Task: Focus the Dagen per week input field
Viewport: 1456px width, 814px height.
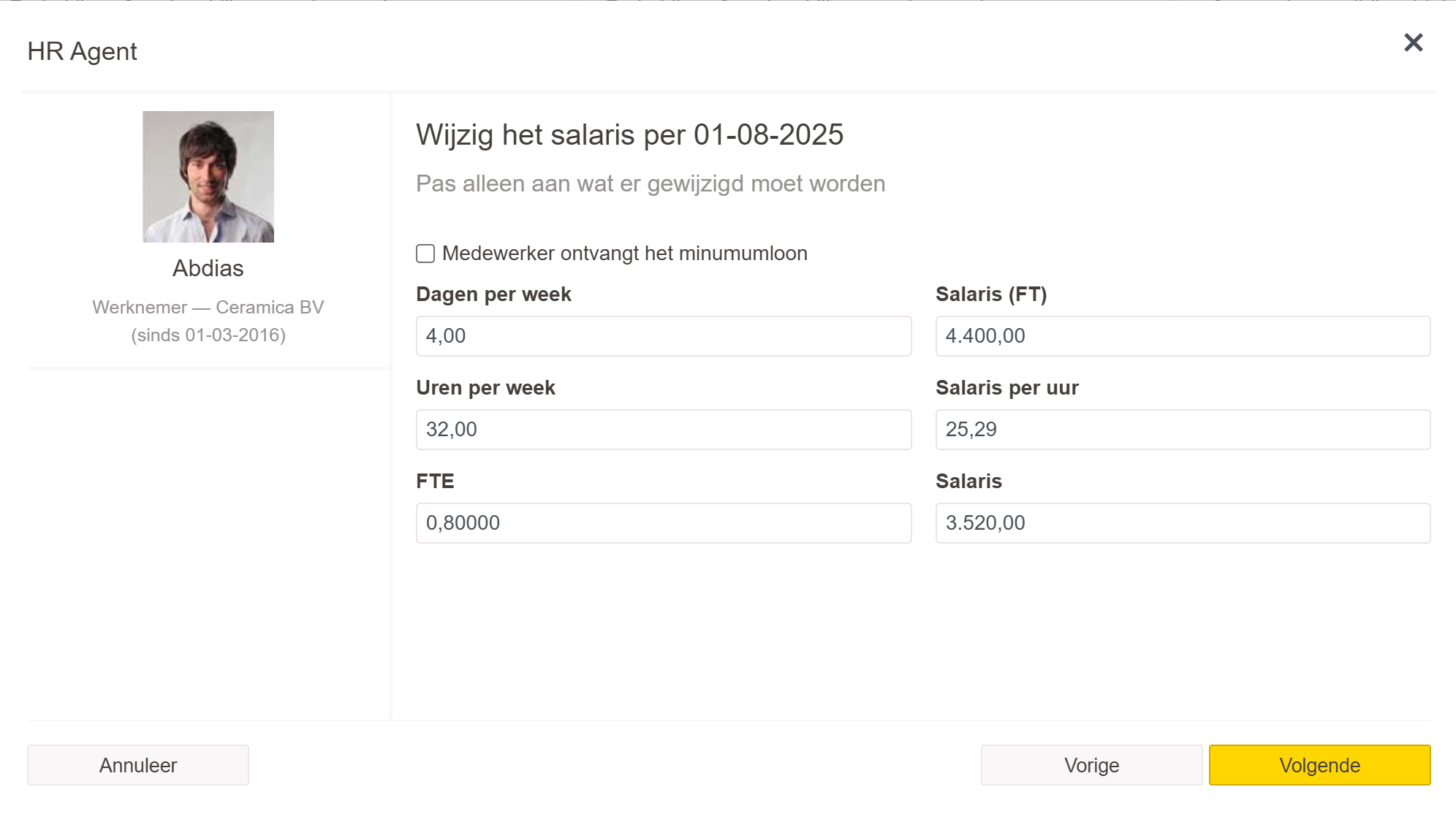Action: coord(663,336)
